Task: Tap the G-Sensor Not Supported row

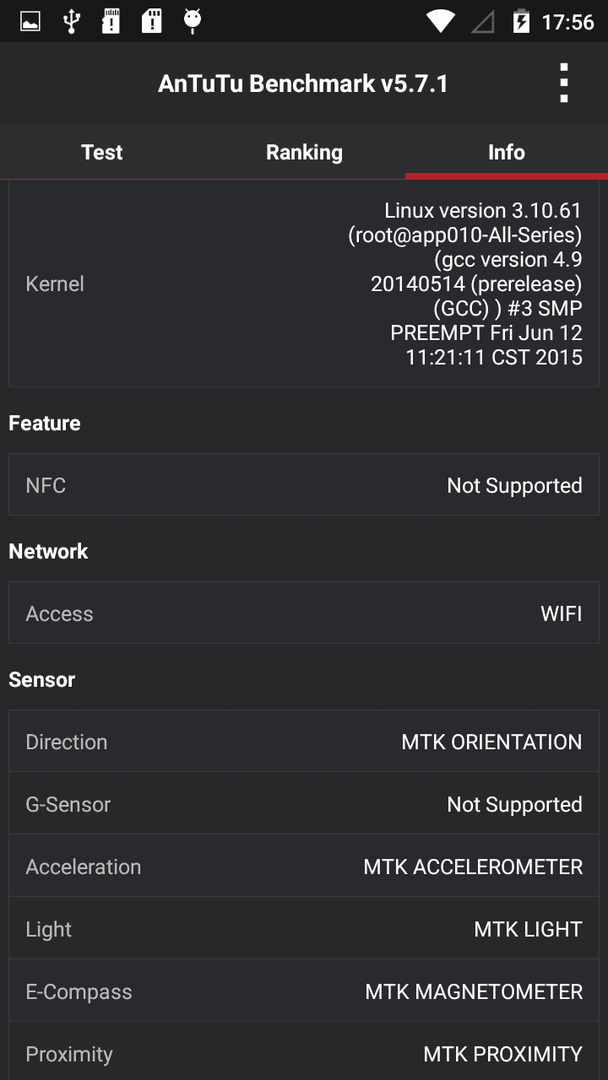Action: 304,804
